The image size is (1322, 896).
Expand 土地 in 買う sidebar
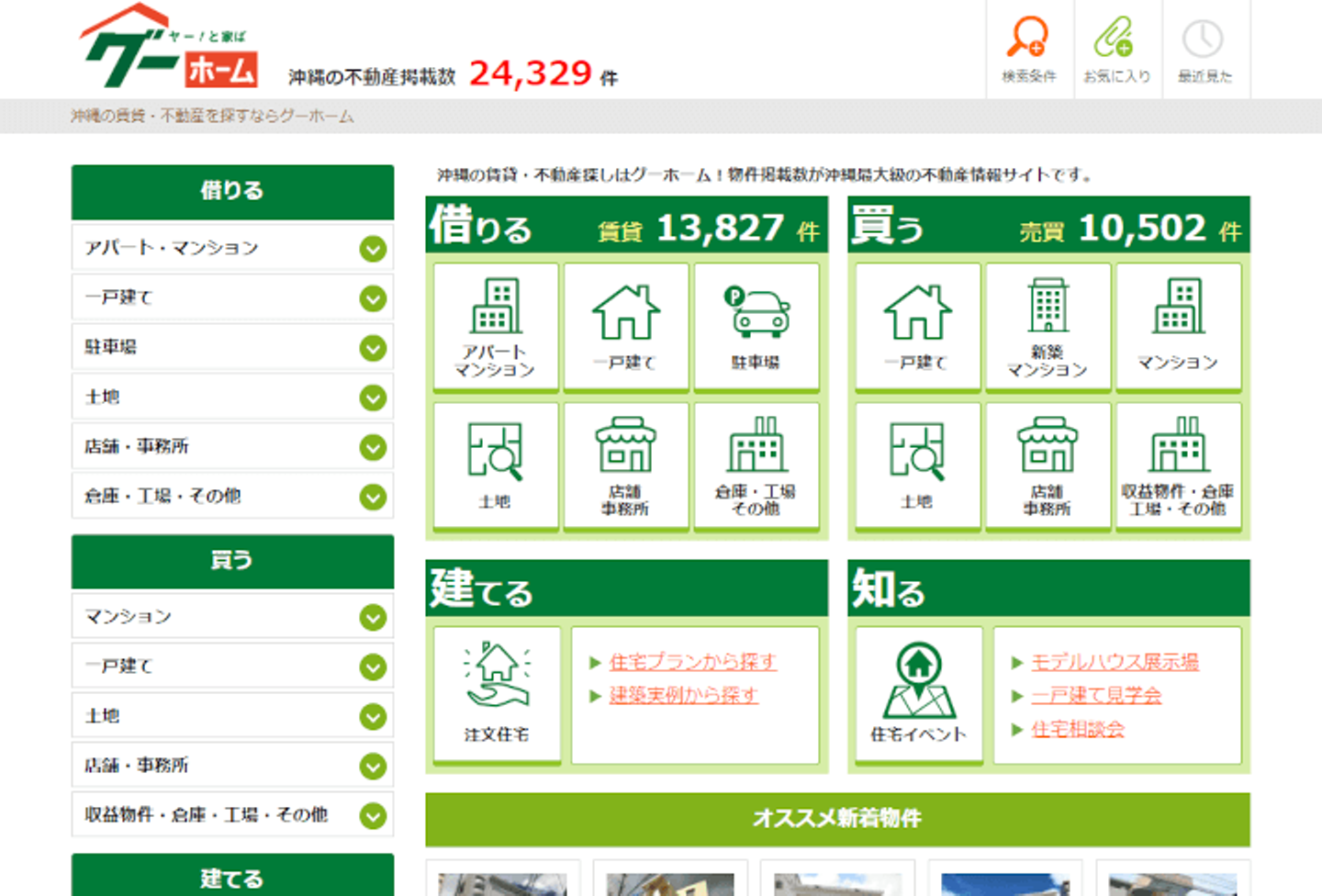pyautogui.click(x=232, y=715)
